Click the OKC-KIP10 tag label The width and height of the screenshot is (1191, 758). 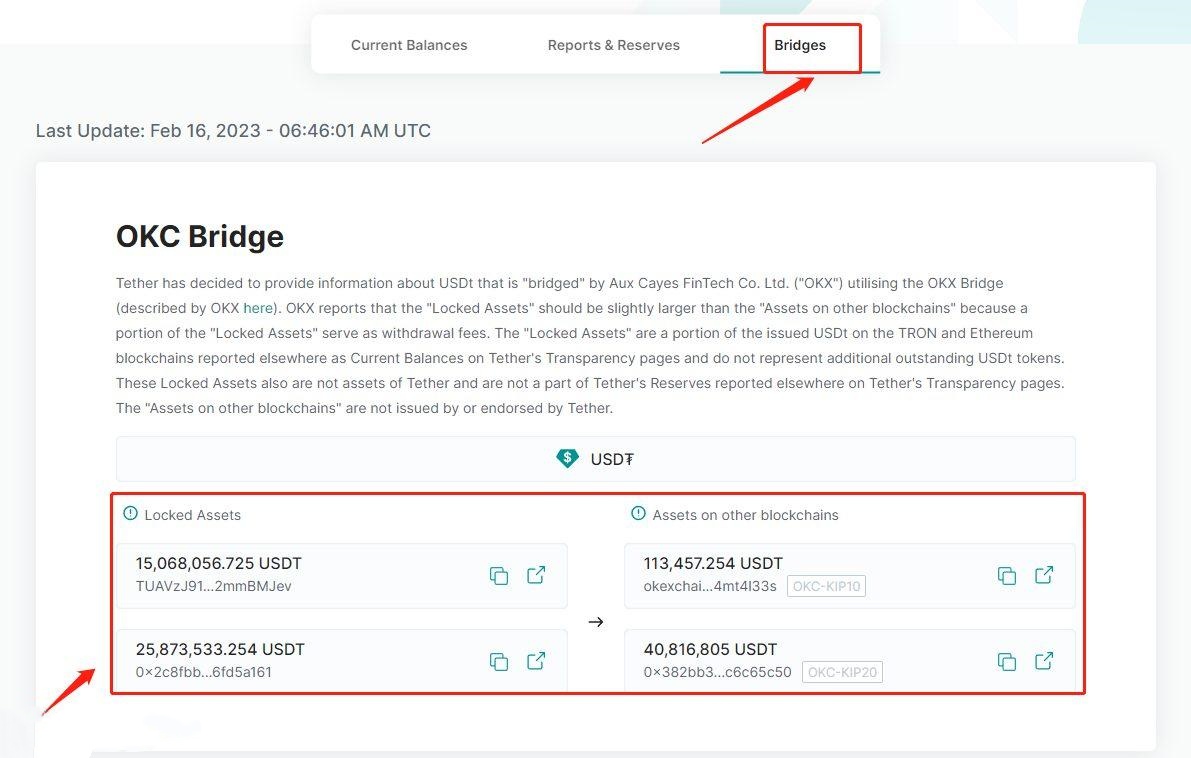pyautogui.click(x=826, y=586)
